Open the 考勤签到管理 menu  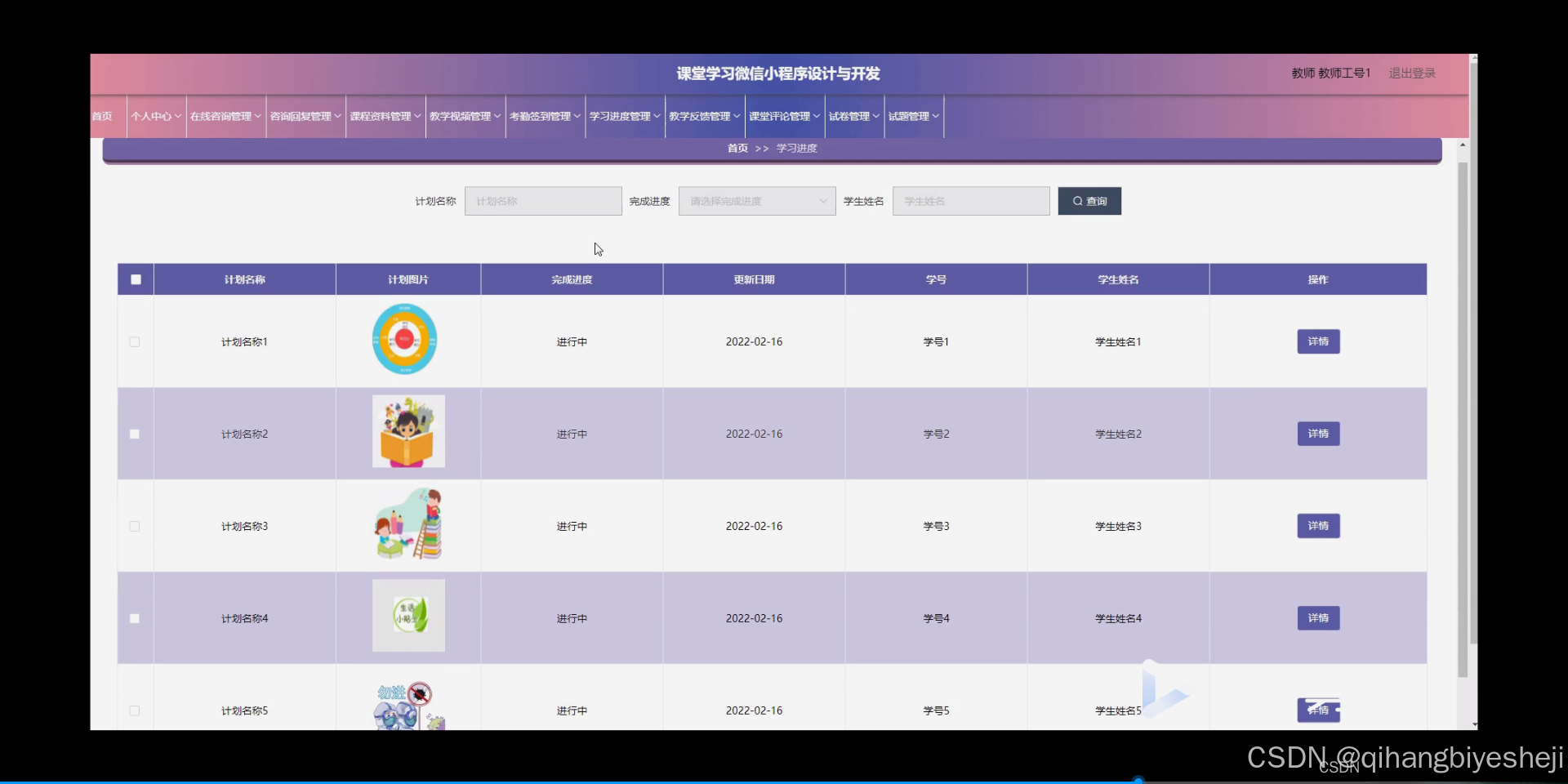pyautogui.click(x=543, y=116)
